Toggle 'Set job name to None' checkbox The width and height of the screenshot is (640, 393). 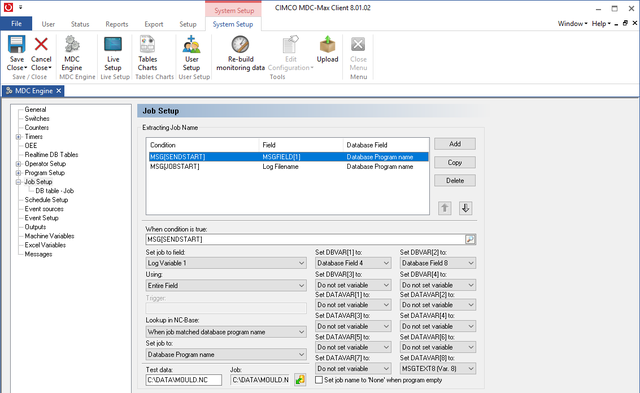pos(319,380)
